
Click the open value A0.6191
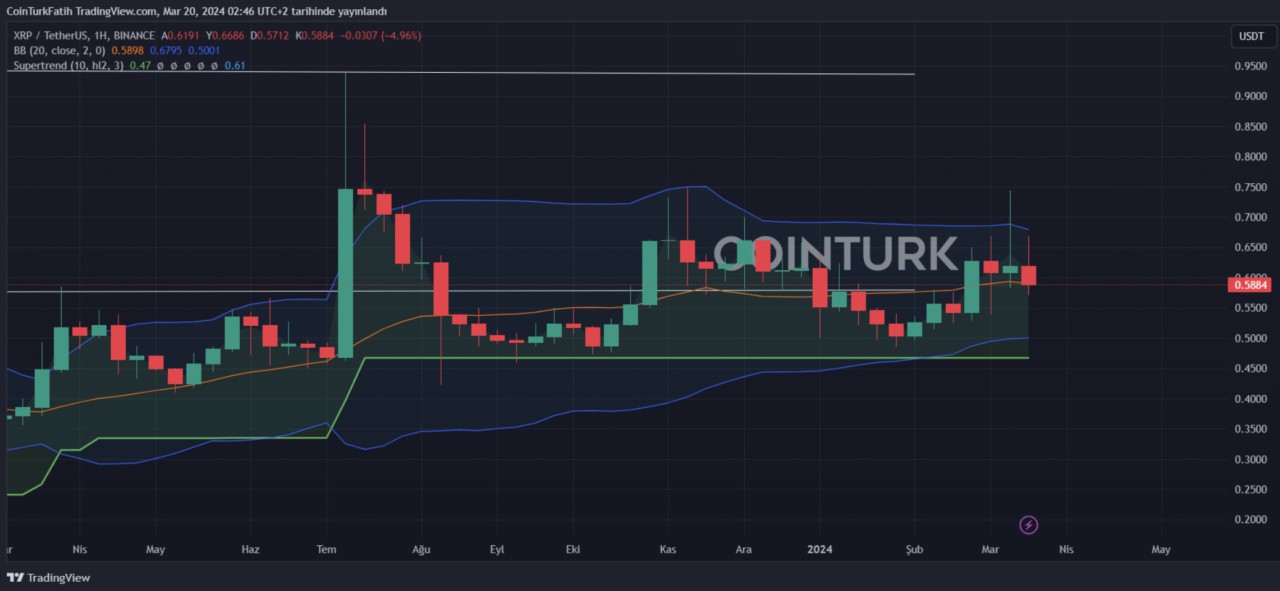[181, 36]
